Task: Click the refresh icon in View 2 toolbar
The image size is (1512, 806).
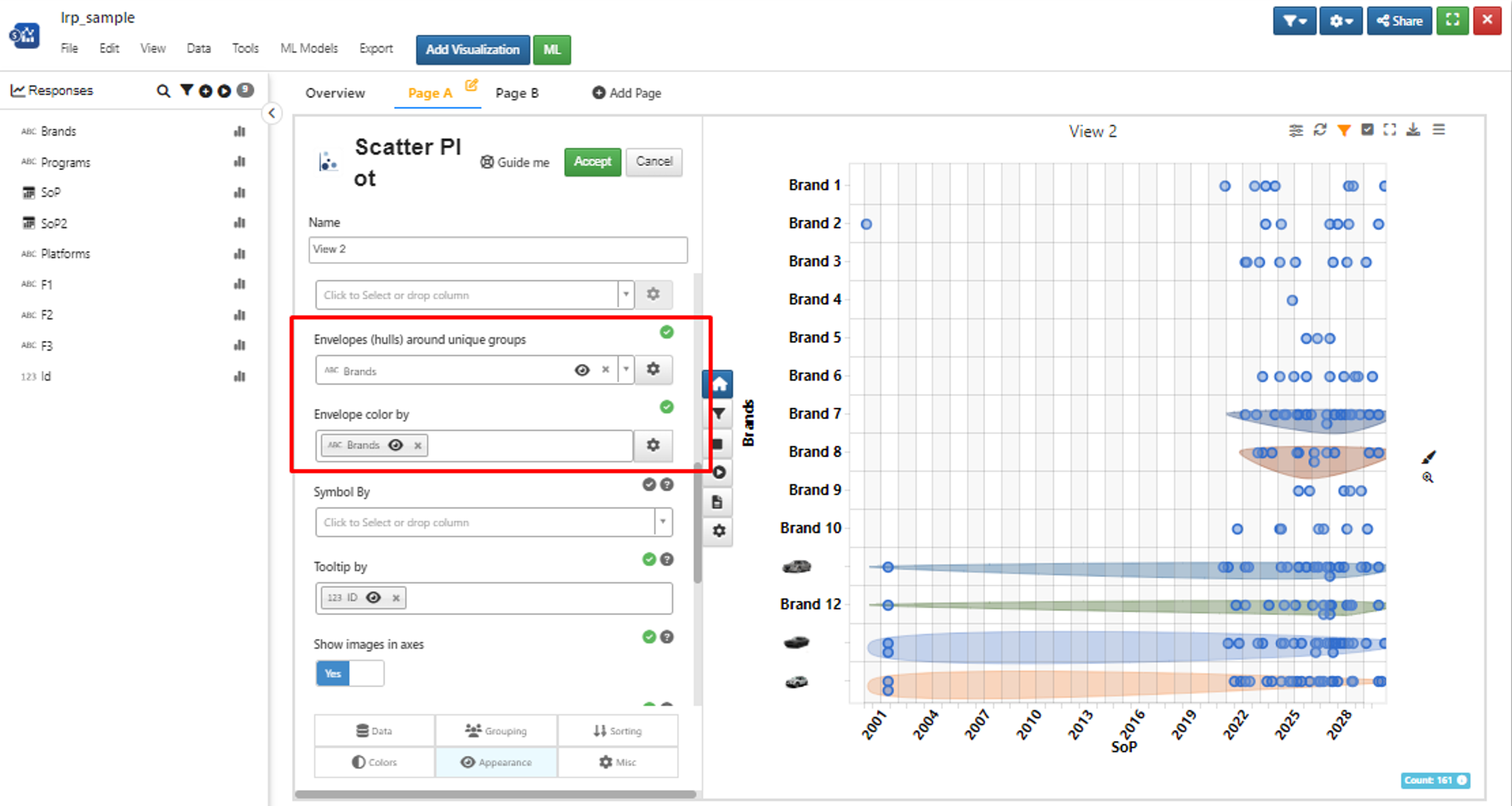Action: tap(1320, 130)
